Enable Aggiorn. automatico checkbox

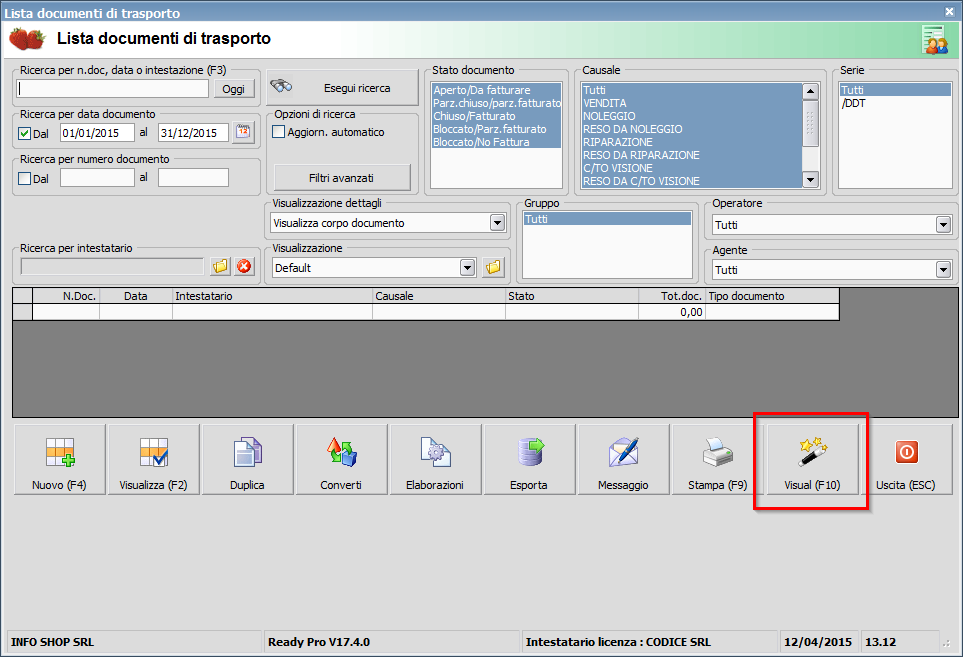[x=279, y=132]
